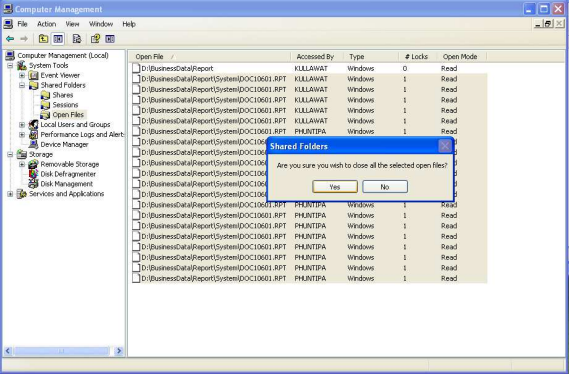Click the Removable Storage icon
Image resolution: width=571 pixels, height=374 pixels.
pyautogui.click(x=34, y=164)
